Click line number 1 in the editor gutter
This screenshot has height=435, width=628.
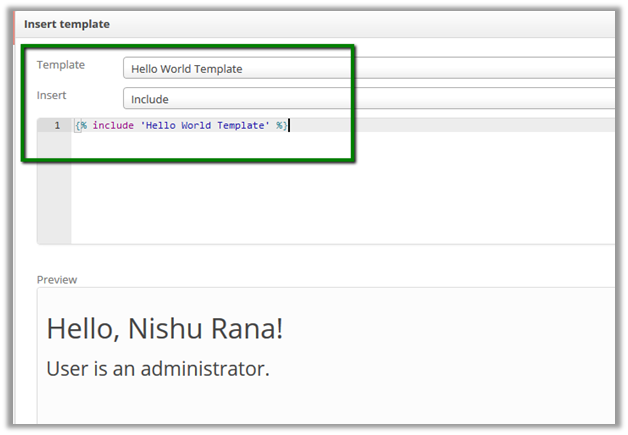[57, 126]
